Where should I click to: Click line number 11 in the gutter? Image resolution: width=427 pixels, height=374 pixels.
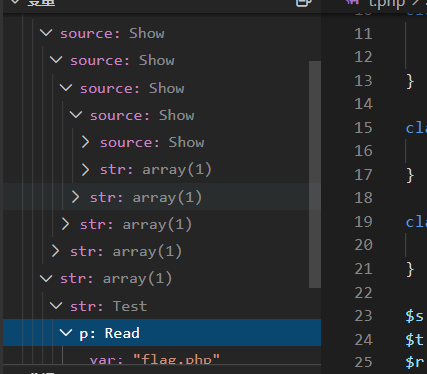(x=363, y=34)
